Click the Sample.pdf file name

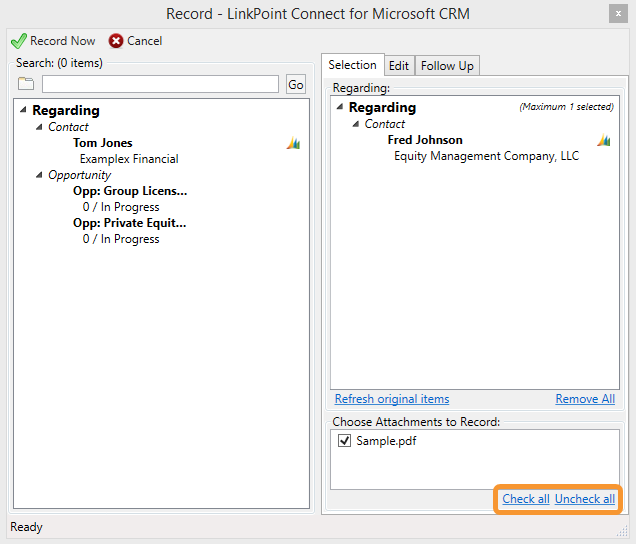[386, 441]
